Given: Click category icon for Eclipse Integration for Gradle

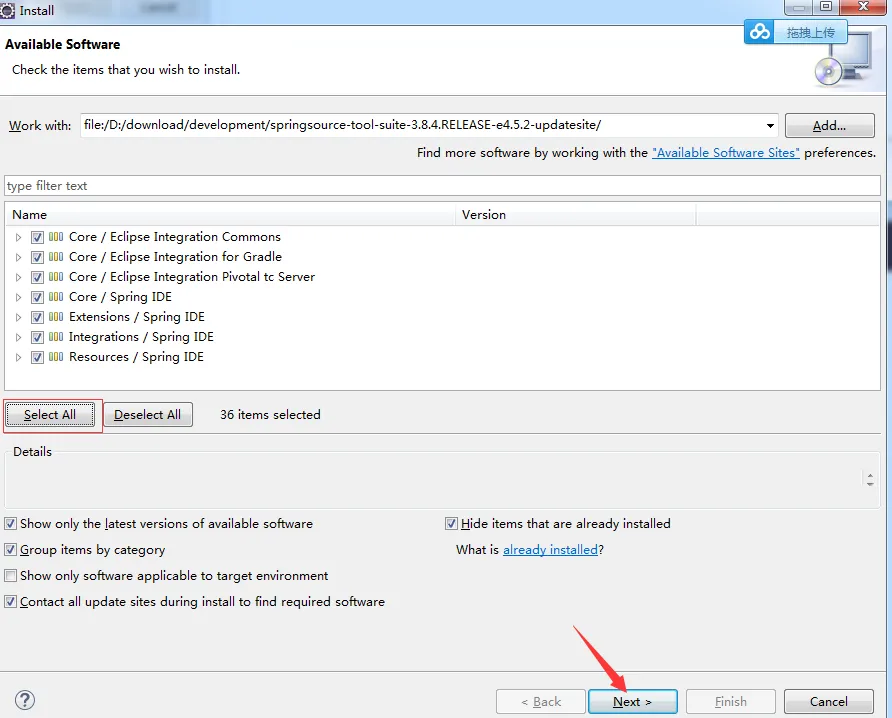Looking at the screenshot, I should pyautogui.click(x=56, y=256).
